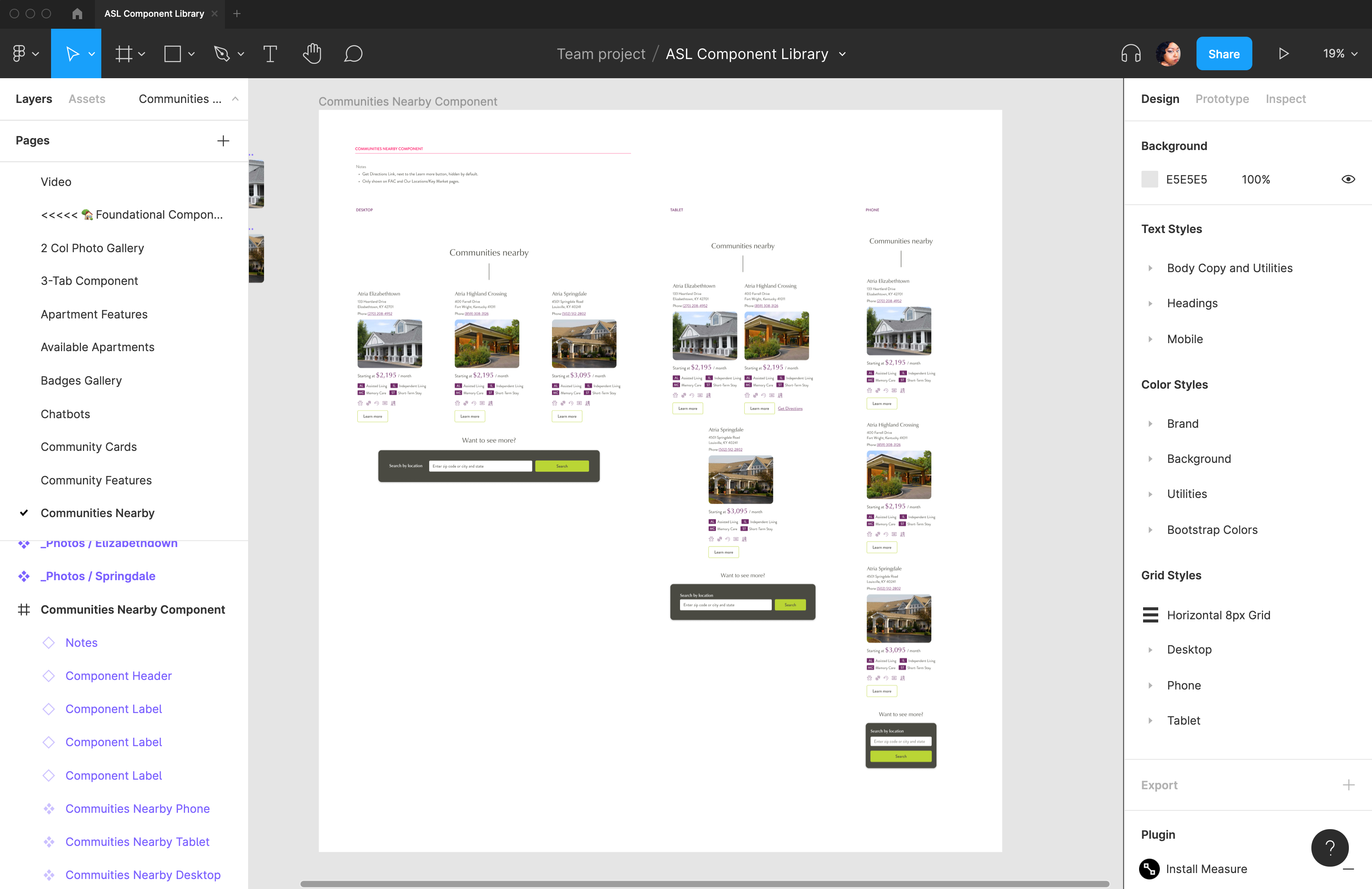Viewport: 1372px width, 889px height.
Task: Switch to the Prototype tab
Action: tap(1222, 99)
